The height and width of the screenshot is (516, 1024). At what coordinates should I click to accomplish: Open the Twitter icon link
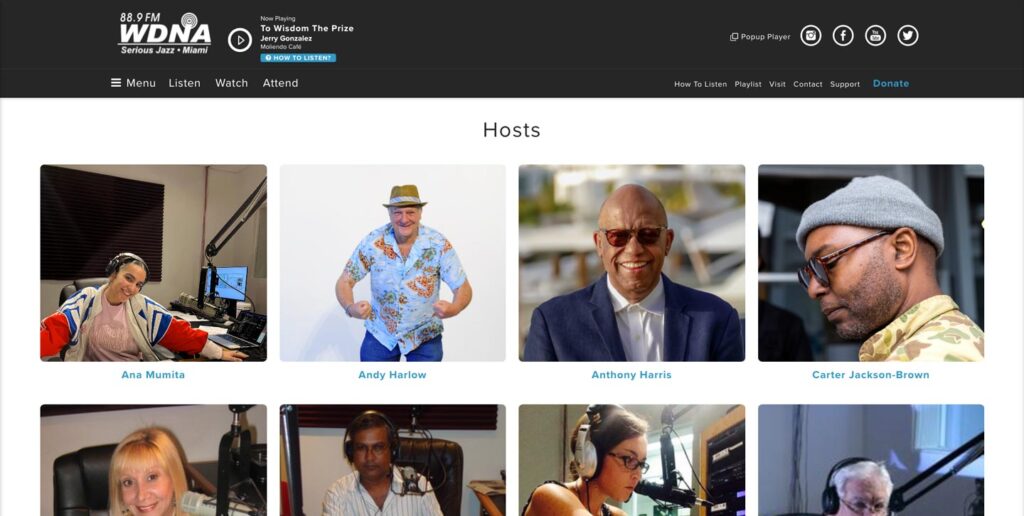pyautogui.click(x=907, y=36)
